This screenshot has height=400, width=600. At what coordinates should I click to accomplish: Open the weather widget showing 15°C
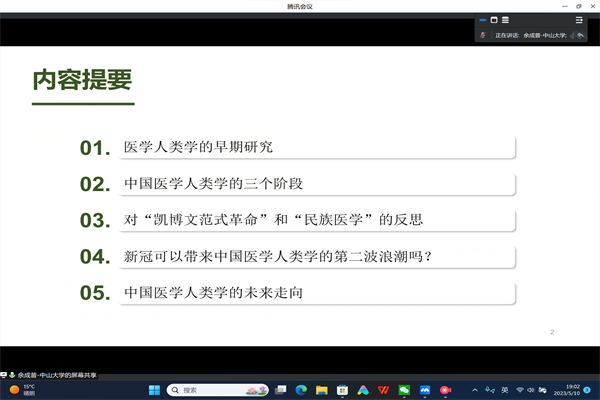point(24,390)
